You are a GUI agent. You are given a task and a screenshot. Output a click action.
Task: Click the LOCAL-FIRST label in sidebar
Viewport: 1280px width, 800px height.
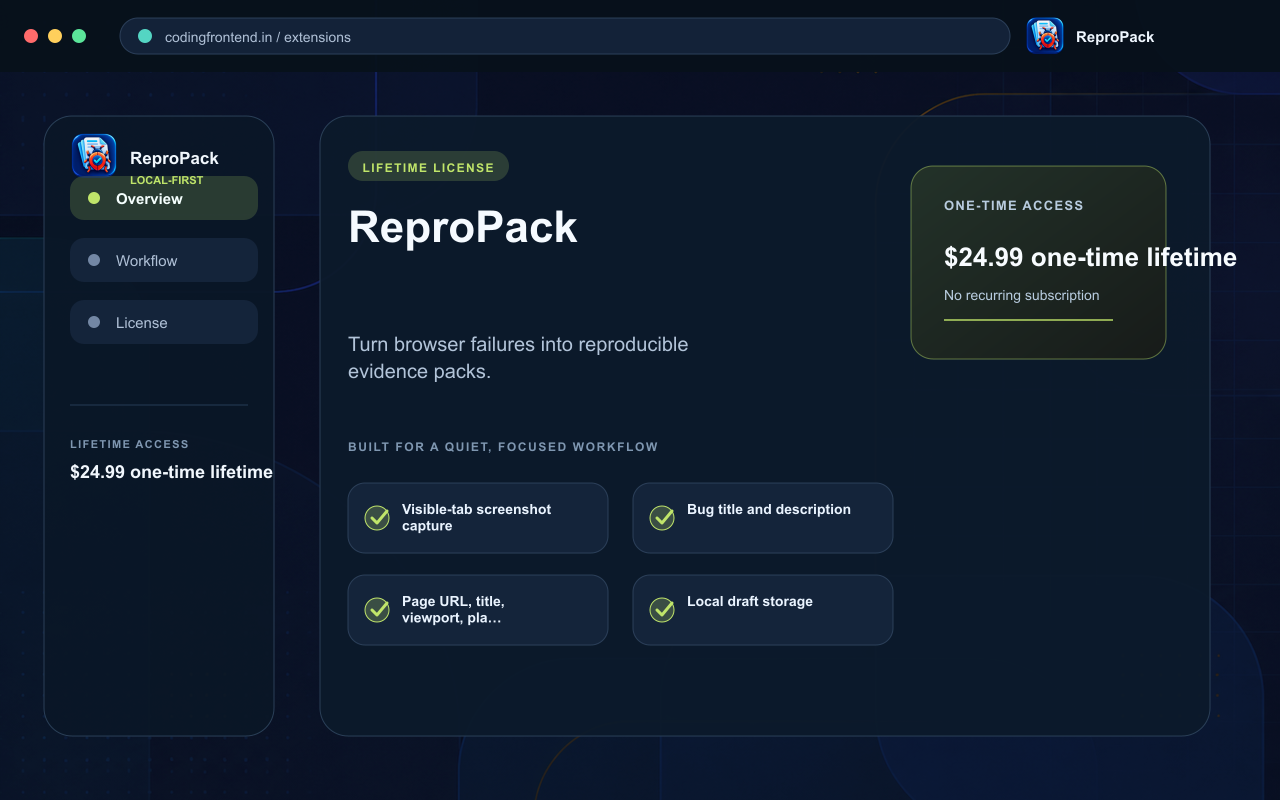(x=167, y=181)
